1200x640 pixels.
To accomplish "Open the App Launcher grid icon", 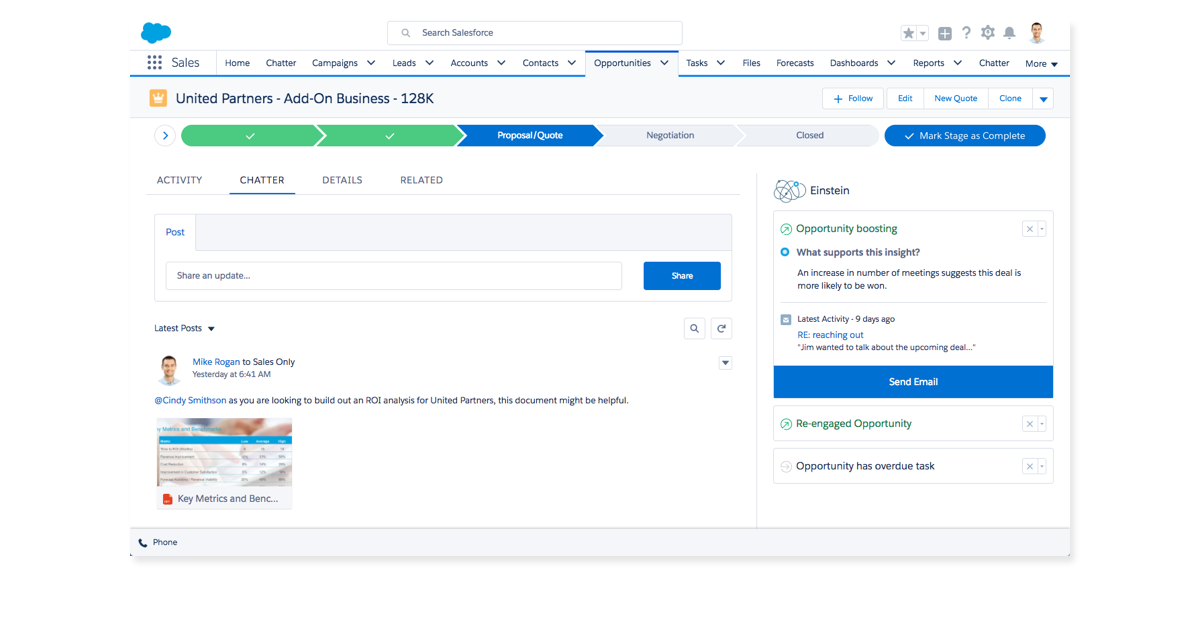I will point(154,63).
